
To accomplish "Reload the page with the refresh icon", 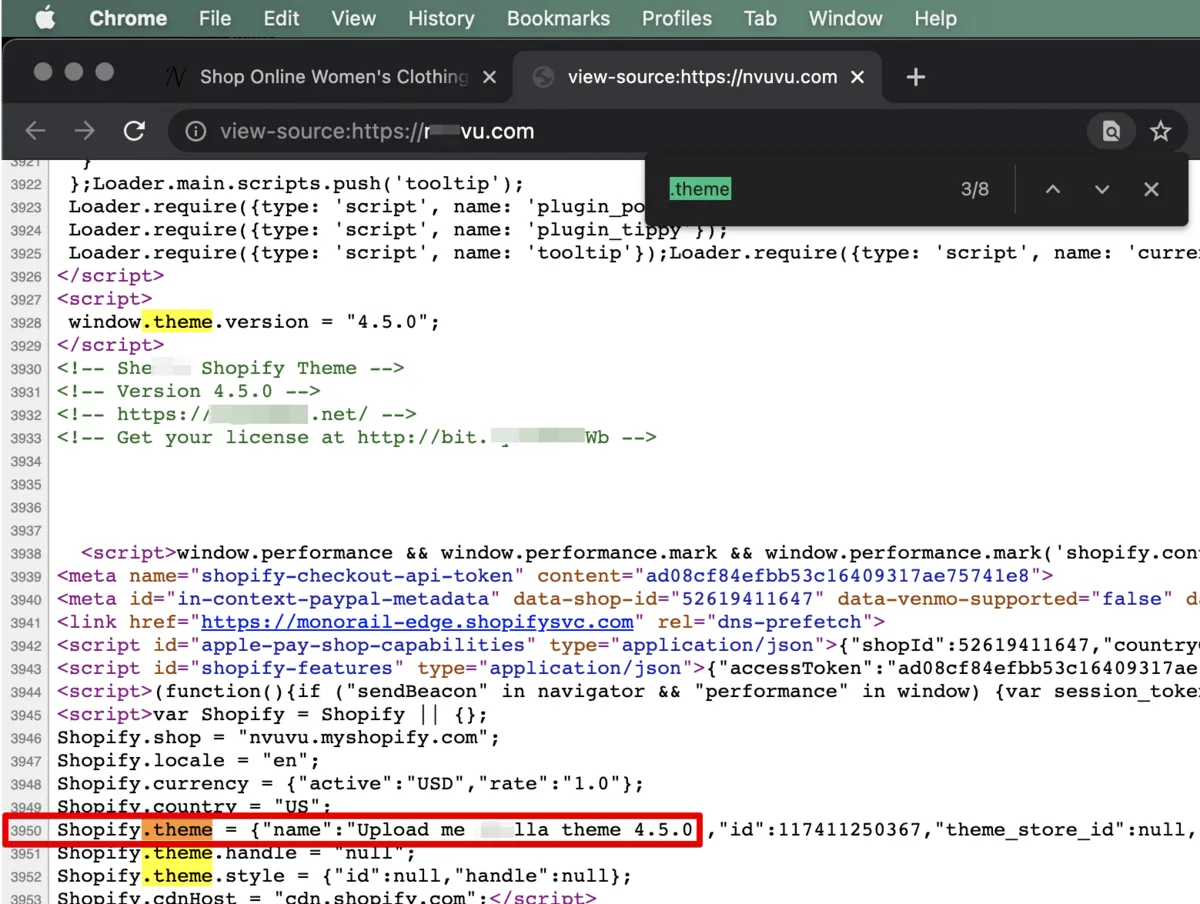I will pos(134,131).
